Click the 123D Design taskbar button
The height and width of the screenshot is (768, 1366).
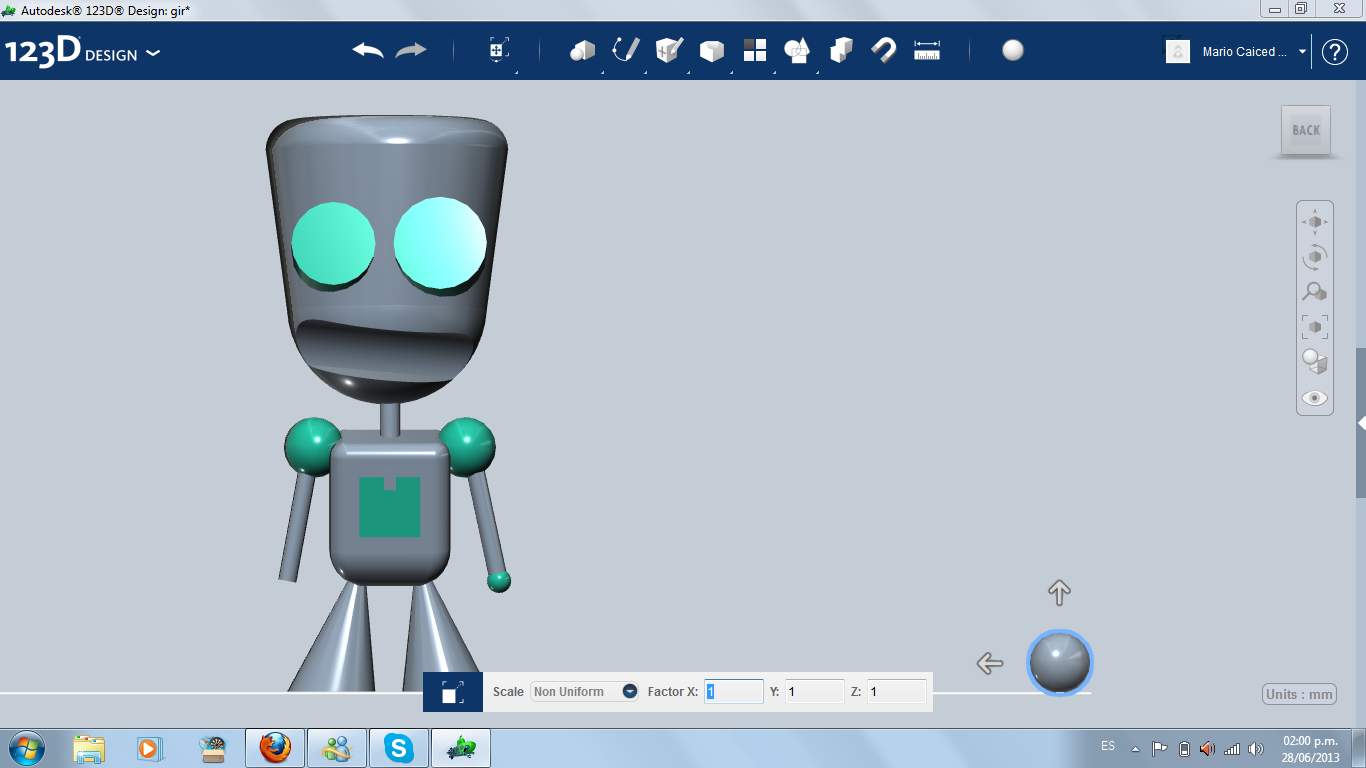460,748
